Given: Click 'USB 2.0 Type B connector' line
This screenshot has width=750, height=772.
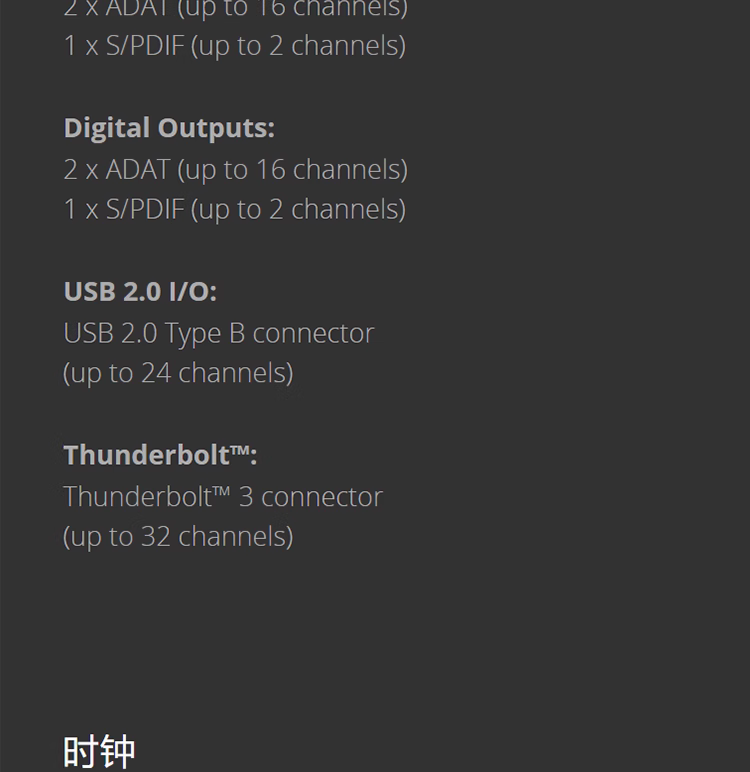Looking at the screenshot, I should (219, 334).
